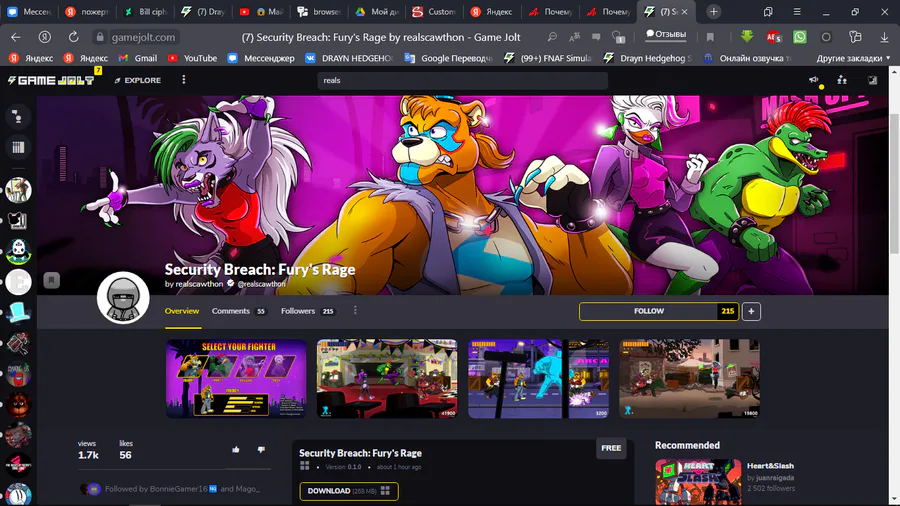The width and height of the screenshot is (900, 506).
Task: Open the extensions puzzle icon
Action: tap(855, 37)
